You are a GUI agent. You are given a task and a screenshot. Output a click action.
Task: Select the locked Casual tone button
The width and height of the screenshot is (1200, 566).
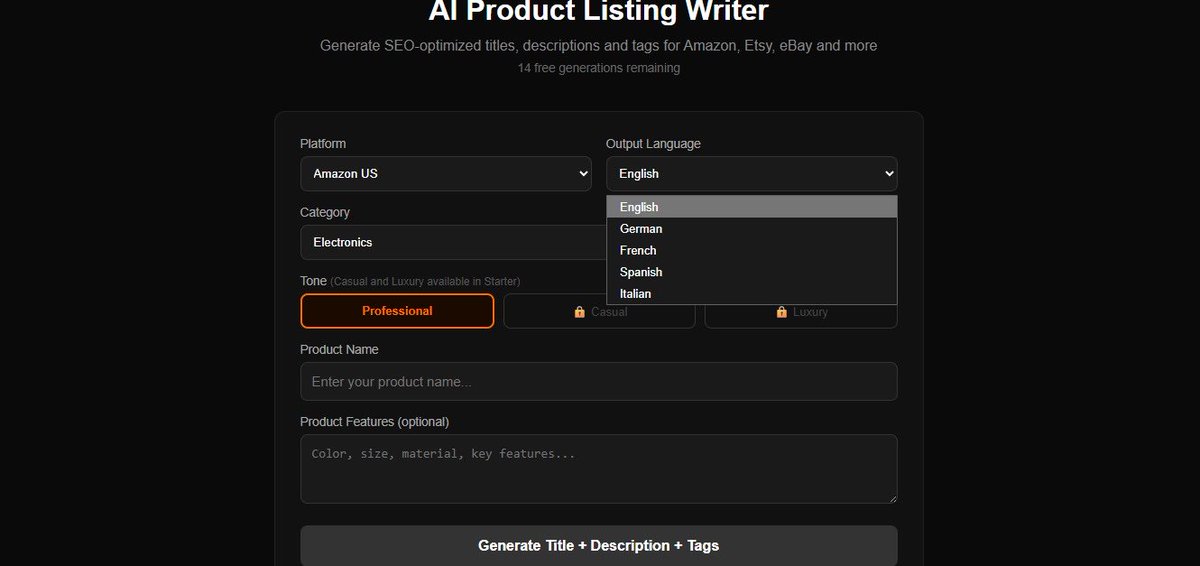599,312
